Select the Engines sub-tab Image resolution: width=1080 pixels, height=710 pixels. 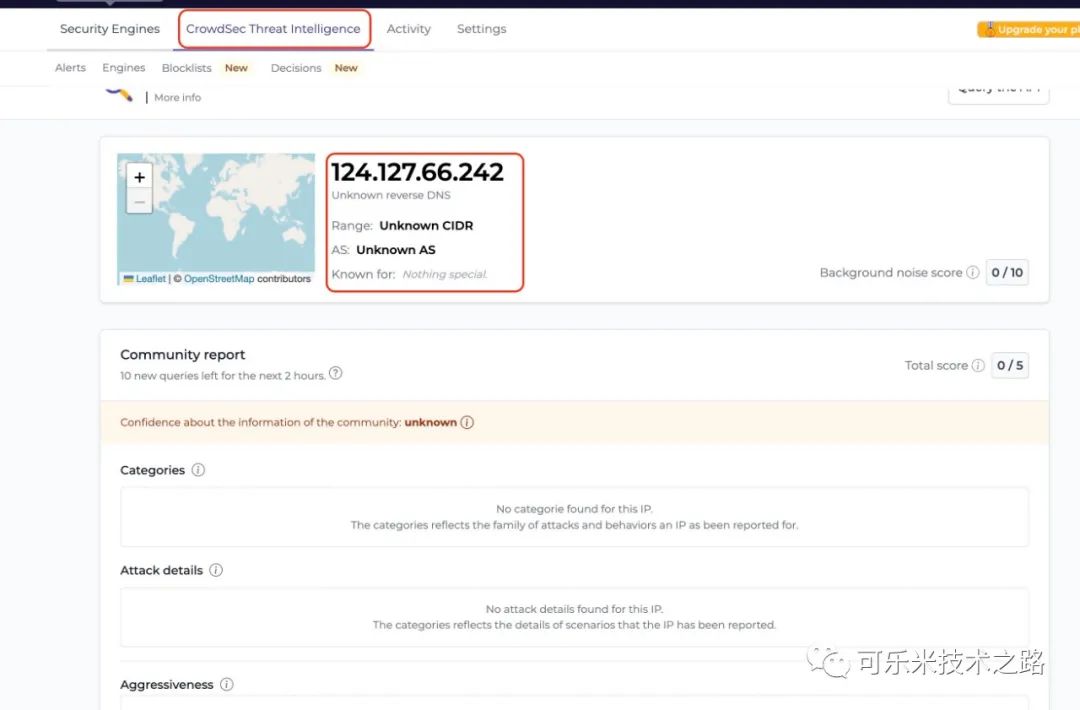click(123, 67)
